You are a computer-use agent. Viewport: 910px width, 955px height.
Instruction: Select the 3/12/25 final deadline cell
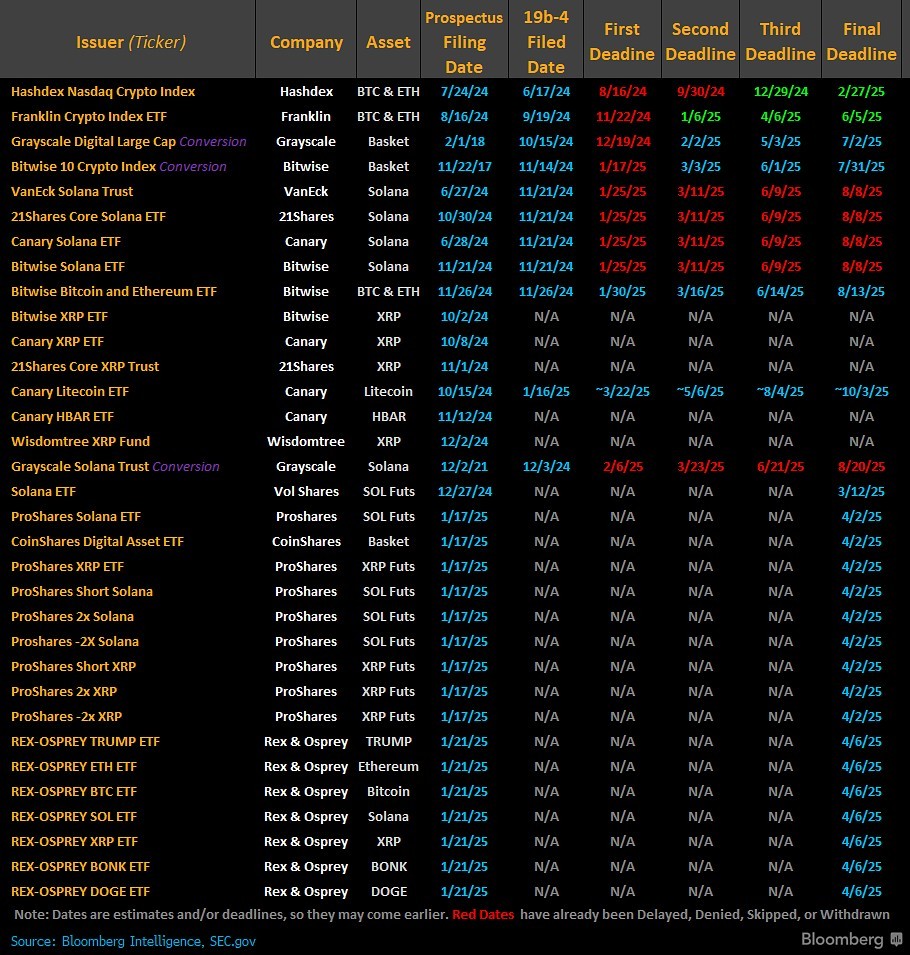[861, 491]
